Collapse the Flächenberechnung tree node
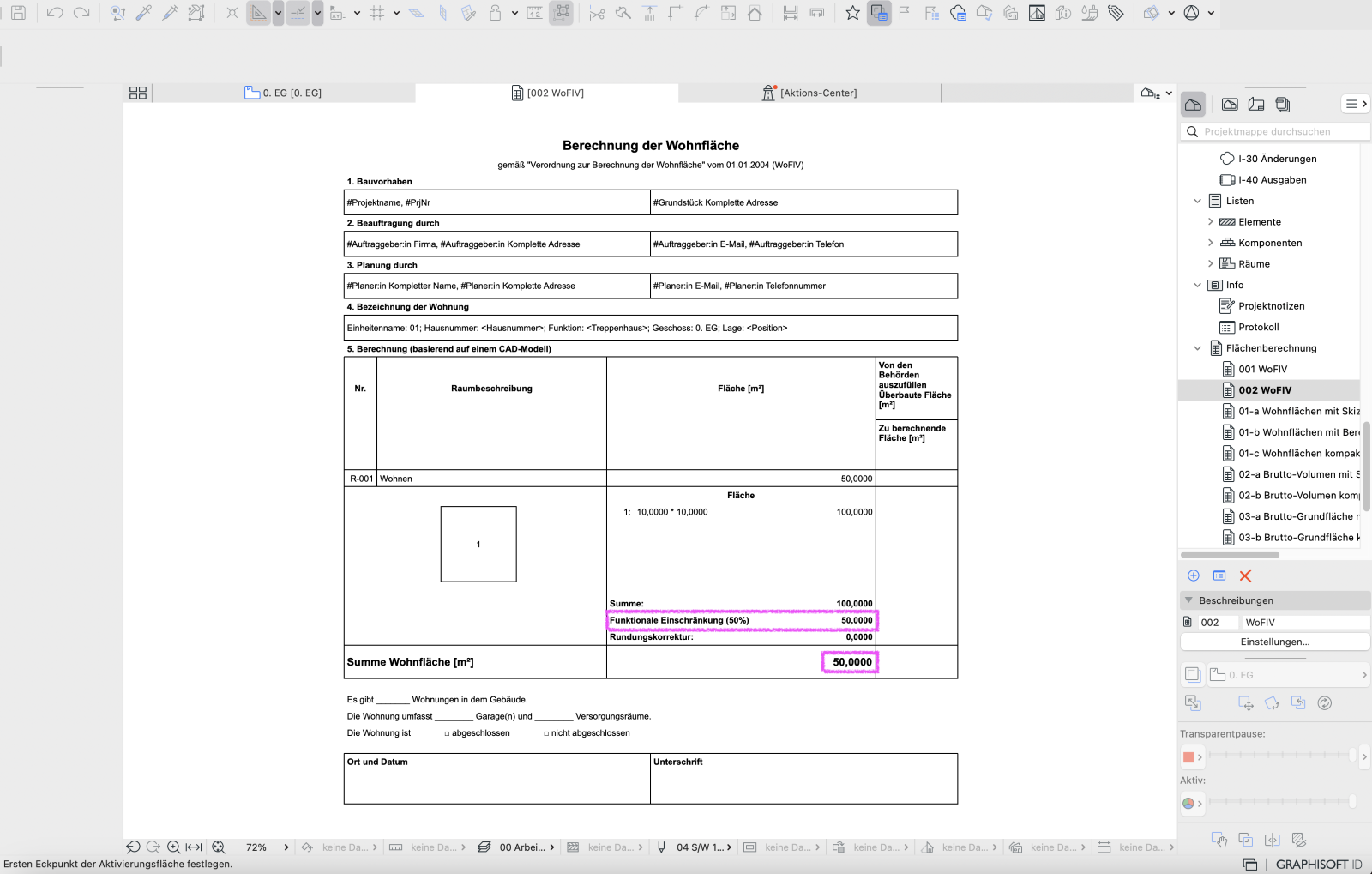The height and width of the screenshot is (874, 1372). 1198,348
